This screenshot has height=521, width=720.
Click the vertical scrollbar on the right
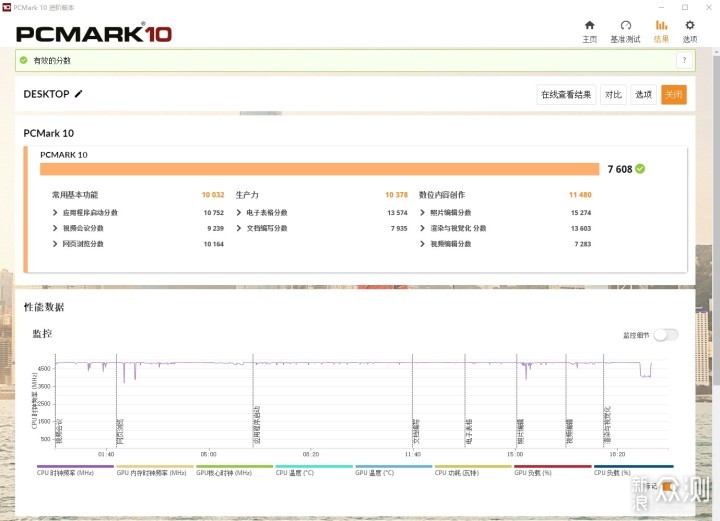coord(716,220)
